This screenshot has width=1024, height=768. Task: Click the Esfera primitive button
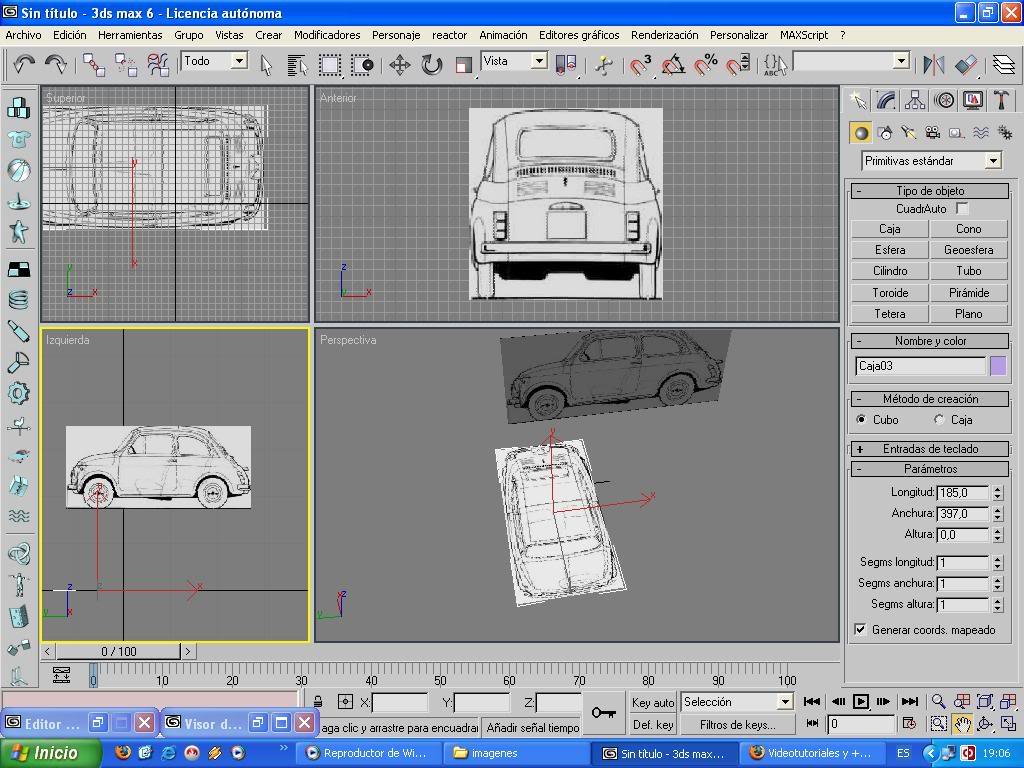pyautogui.click(x=889, y=250)
